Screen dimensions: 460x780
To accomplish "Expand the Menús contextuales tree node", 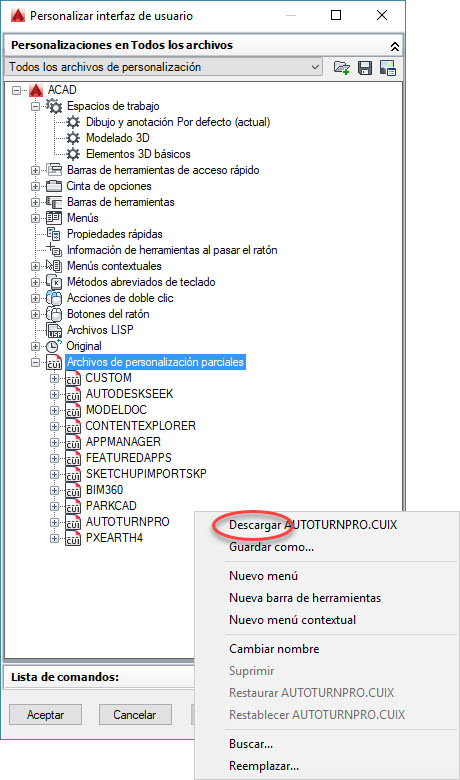I will coord(35,266).
